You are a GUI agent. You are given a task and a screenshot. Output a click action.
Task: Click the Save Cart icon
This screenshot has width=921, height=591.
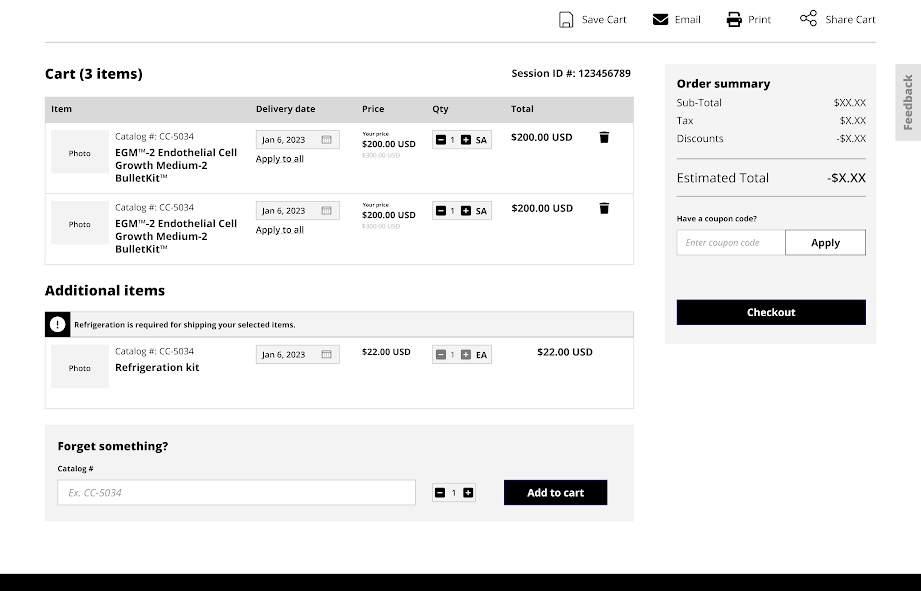[566, 19]
